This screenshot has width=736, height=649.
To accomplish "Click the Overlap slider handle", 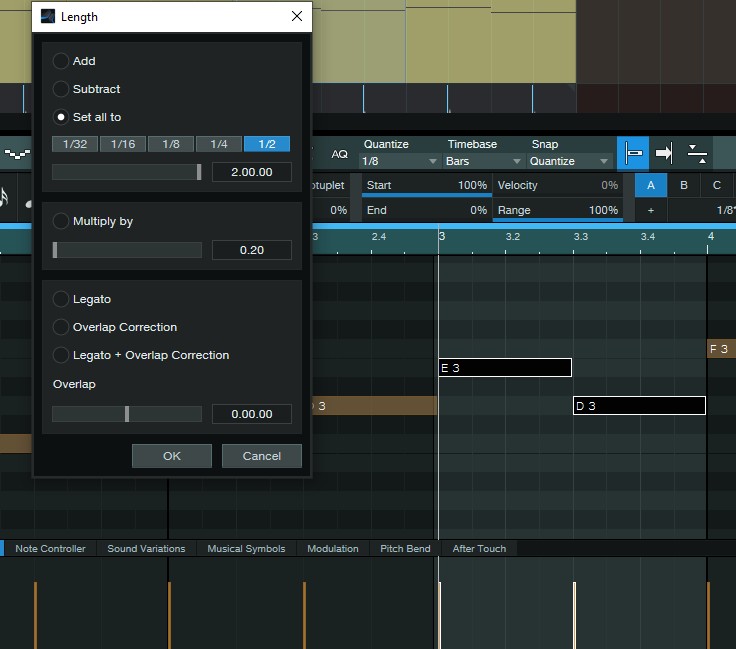I will 127,414.
